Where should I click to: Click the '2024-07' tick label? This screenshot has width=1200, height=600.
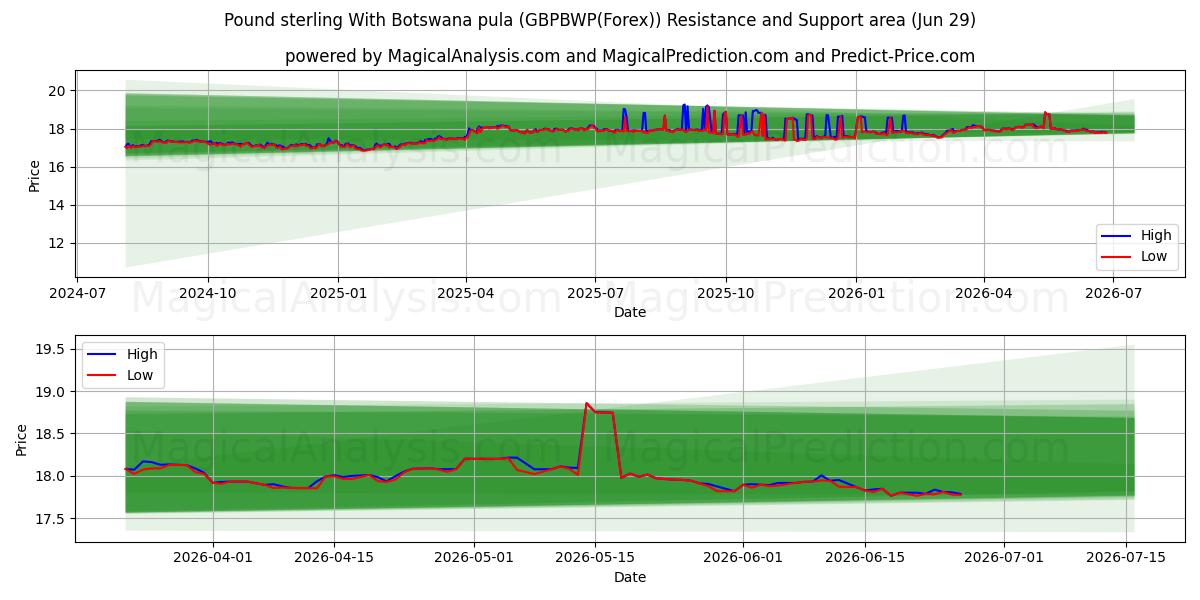click(78, 293)
